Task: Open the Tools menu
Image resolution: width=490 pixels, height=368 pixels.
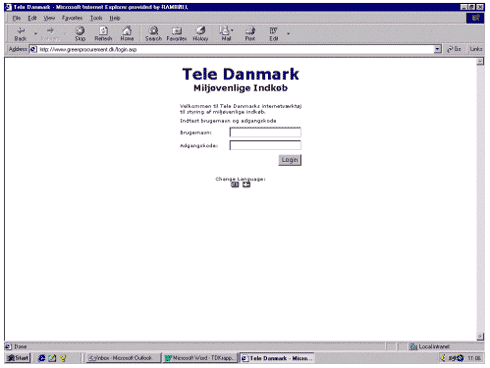Action: pyautogui.click(x=96, y=18)
